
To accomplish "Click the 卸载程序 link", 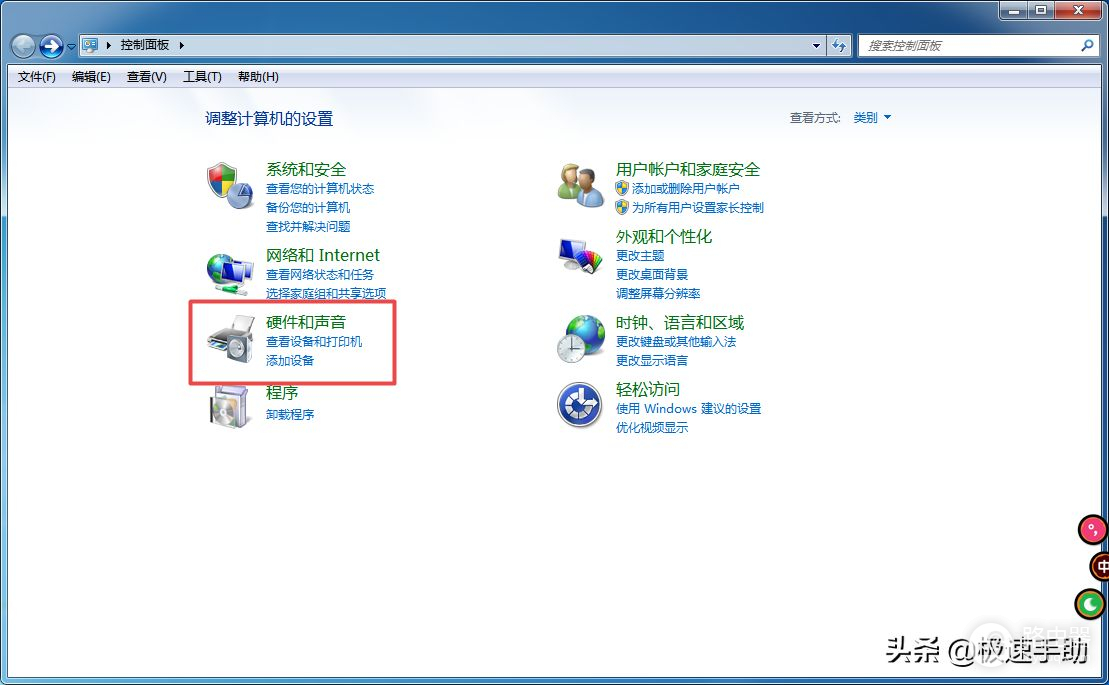I will pyautogui.click(x=289, y=414).
